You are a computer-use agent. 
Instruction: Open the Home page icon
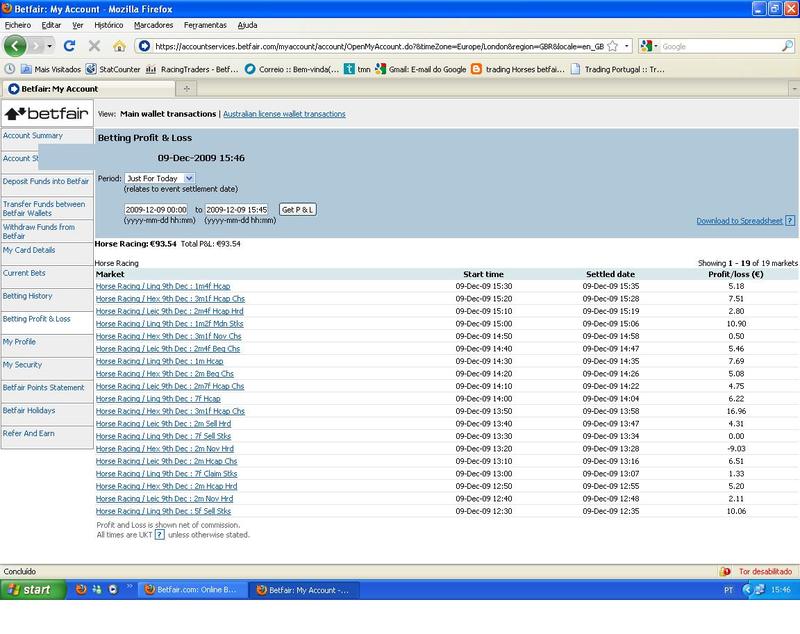click(119, 46)
